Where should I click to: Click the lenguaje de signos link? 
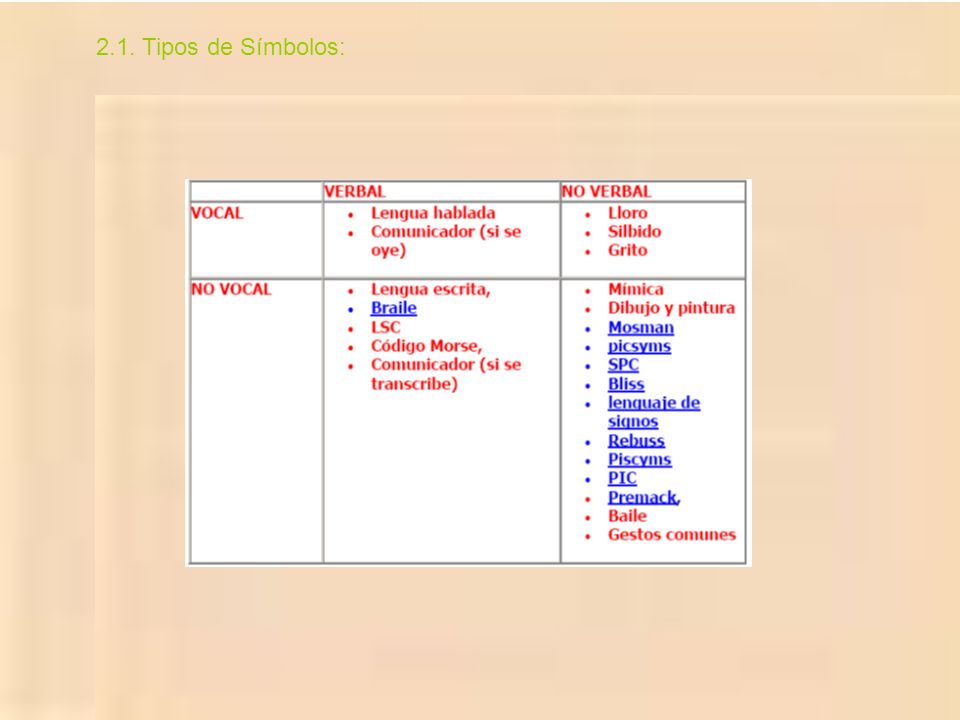point(654,412)
